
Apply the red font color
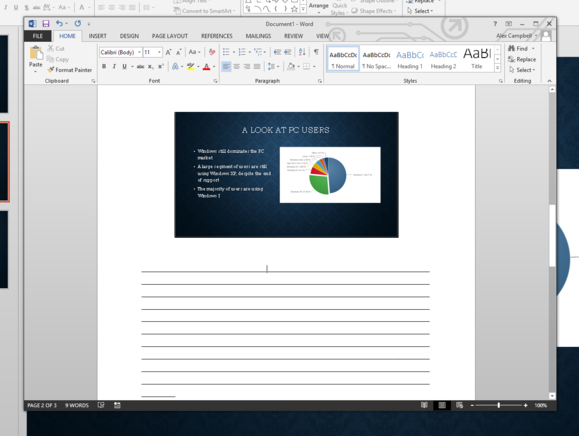click(x=206, y=66)
